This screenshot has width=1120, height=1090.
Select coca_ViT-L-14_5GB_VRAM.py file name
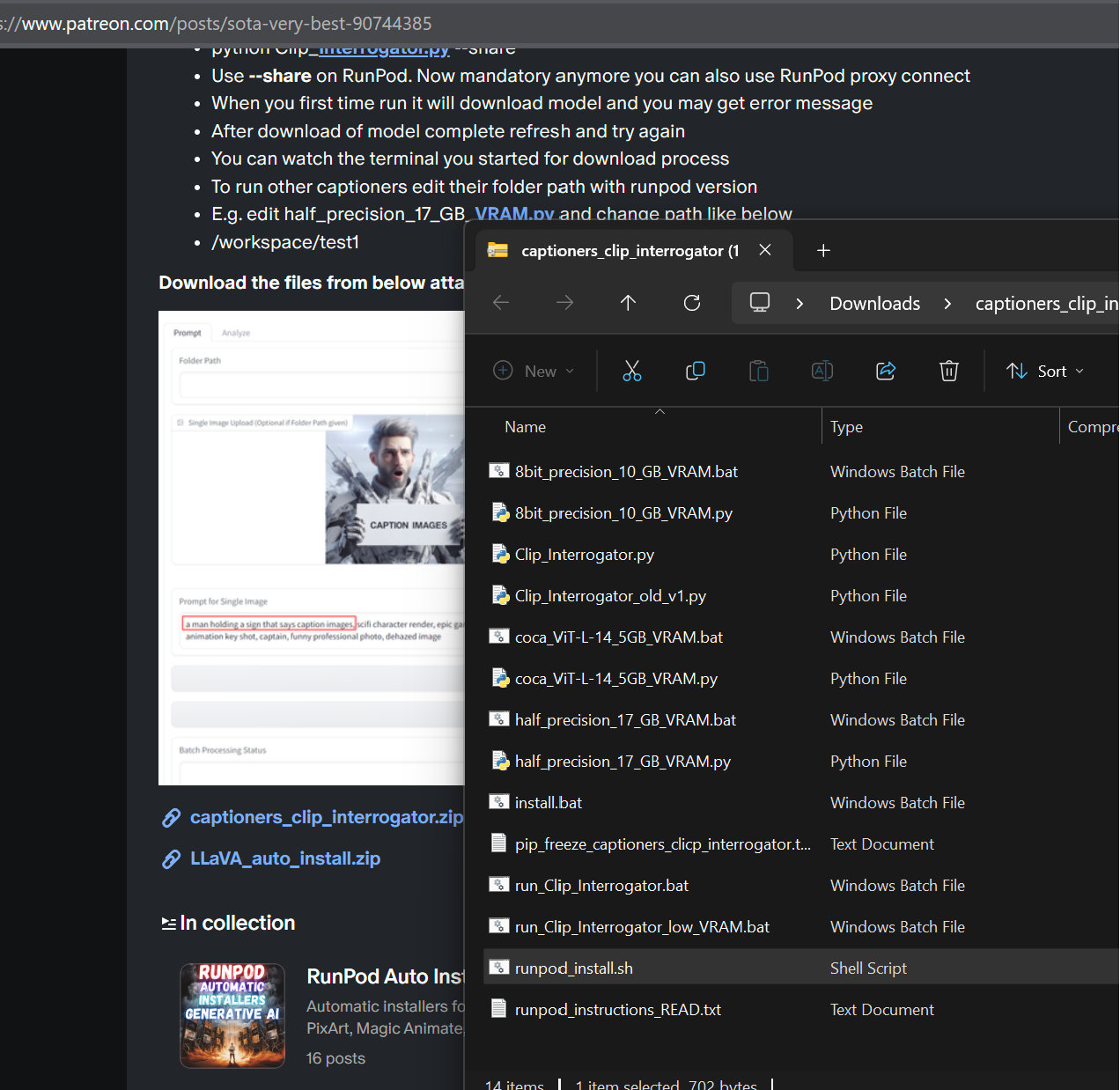[x=616, y=679]
